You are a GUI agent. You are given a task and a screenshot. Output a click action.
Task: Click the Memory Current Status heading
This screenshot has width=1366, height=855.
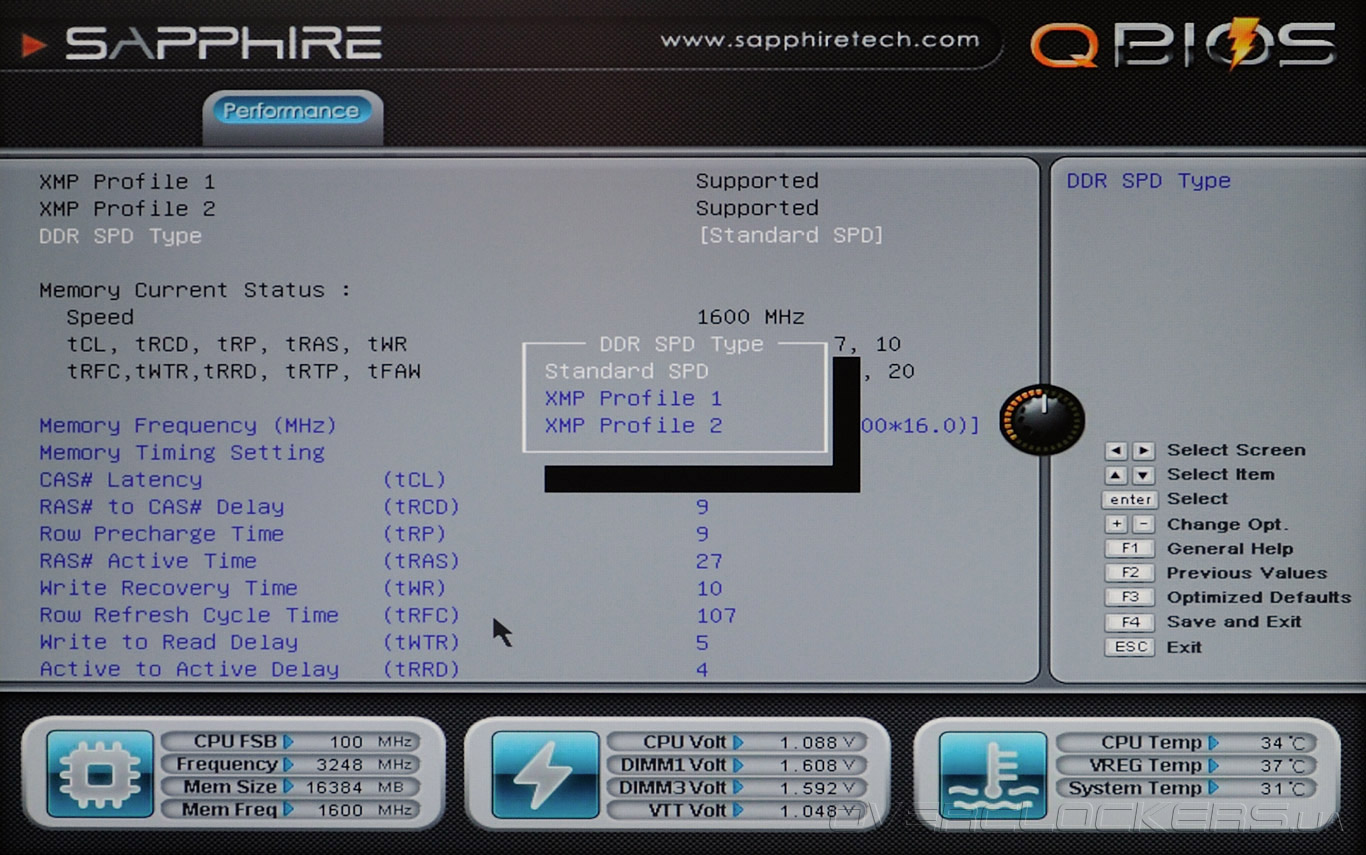coord(195,291)
